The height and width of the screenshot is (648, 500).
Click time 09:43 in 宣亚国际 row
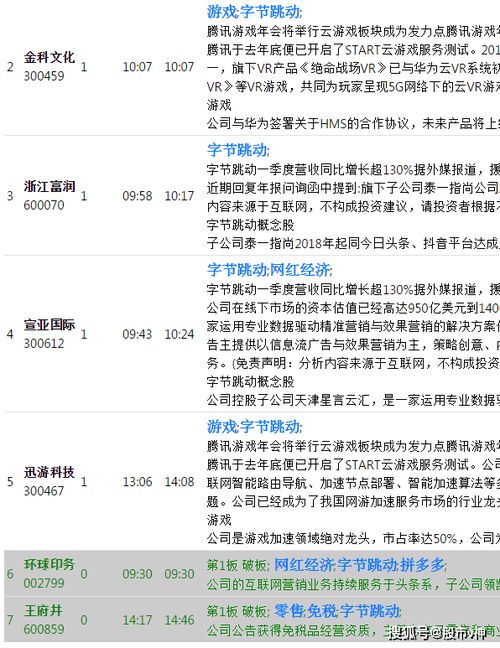pos(137,334)
